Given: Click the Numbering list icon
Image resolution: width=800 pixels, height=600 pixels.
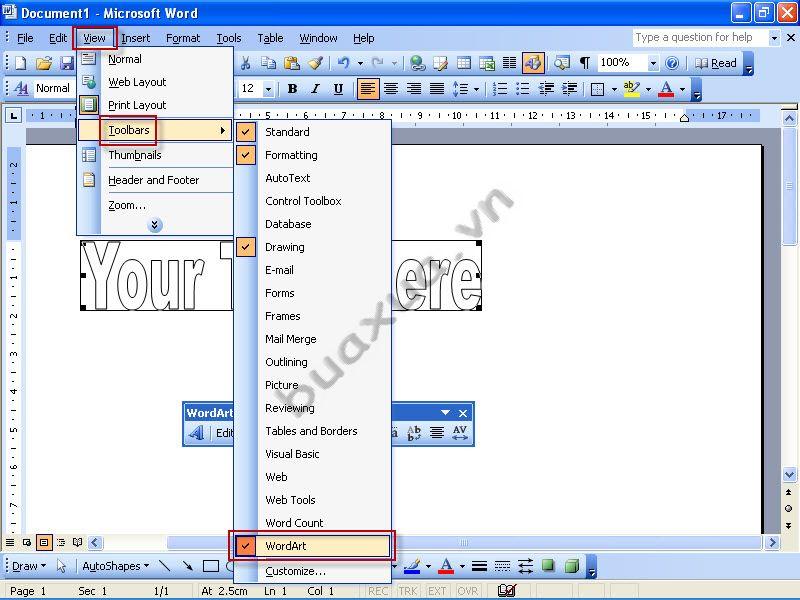Looking at the screenshot, I should 499,89.
